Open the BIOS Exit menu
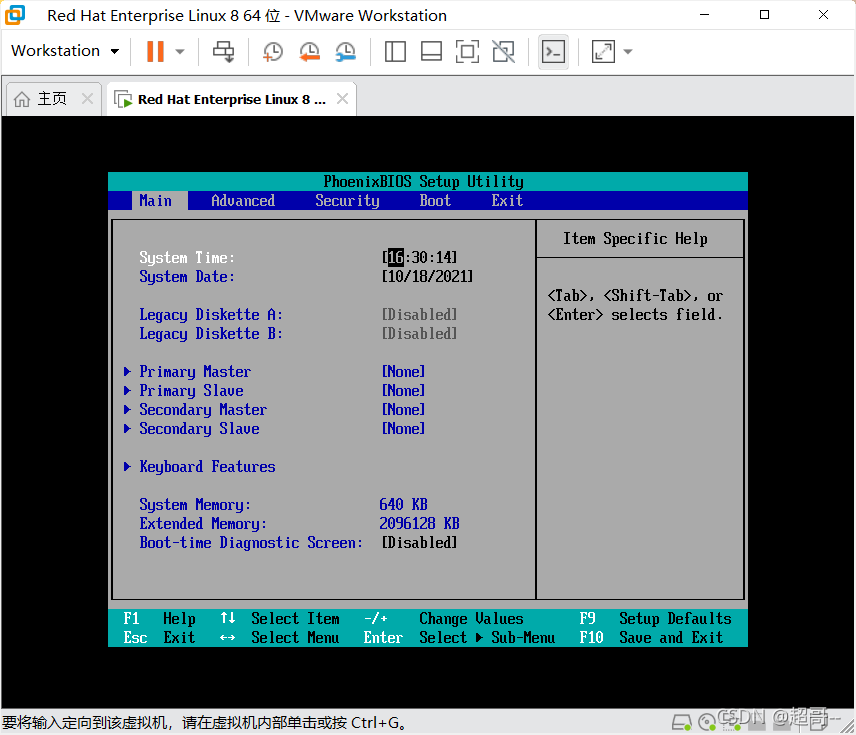Screen dimensions: 856x735 [507, 201]
